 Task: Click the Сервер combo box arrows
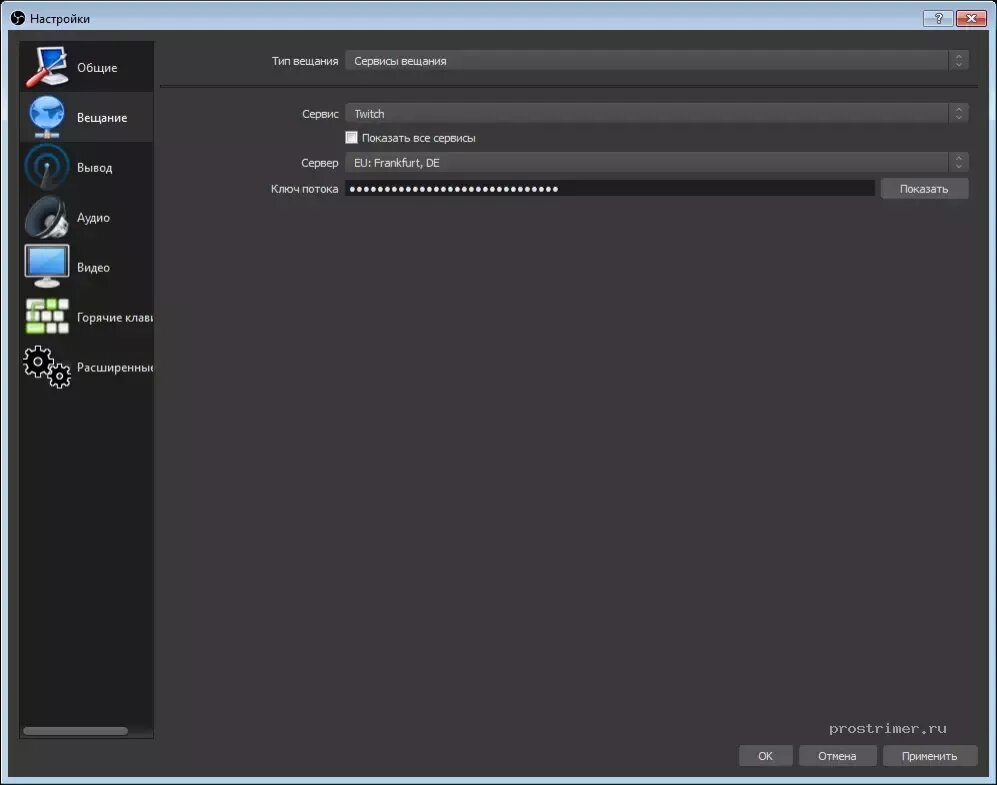pyautogui.click(x=958, y=163)
